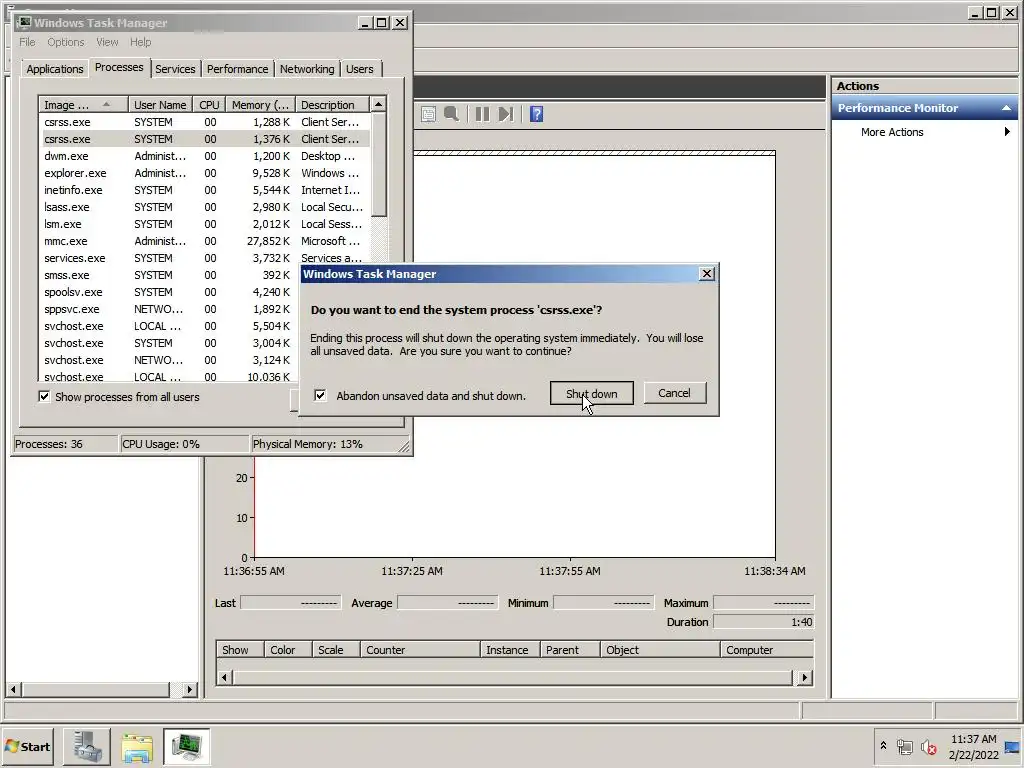Open the Start menu
1024x768 pixels.
[28, 746]
